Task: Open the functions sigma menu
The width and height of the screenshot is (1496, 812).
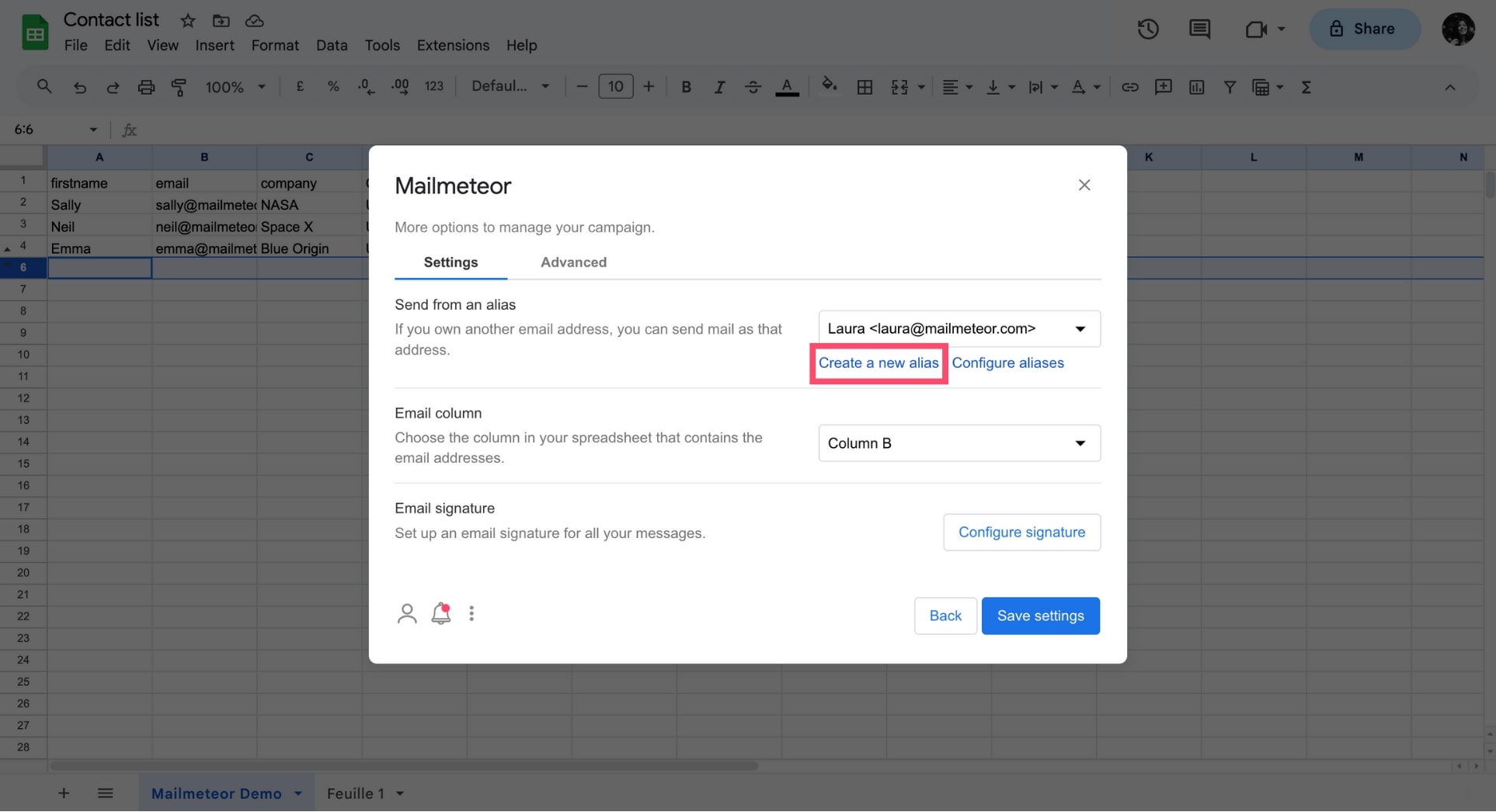Action: 1306,87
